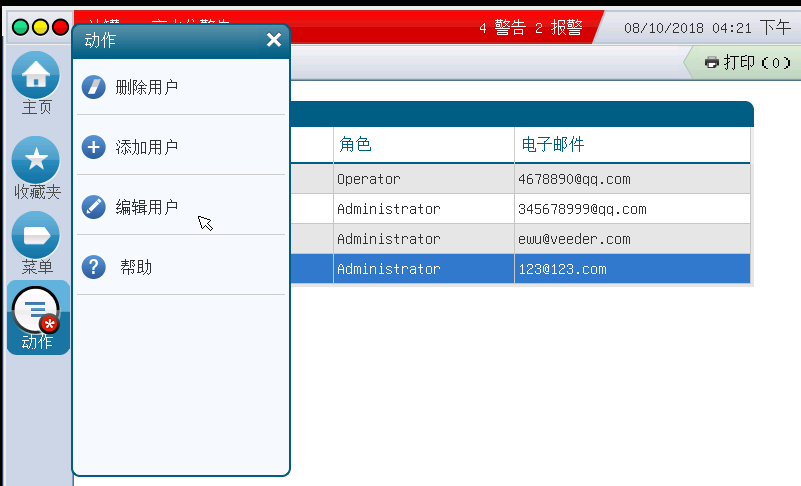Open the Favorites (收藏夹) star icon
Screen dimensions: 801x486
coord(36,160)
